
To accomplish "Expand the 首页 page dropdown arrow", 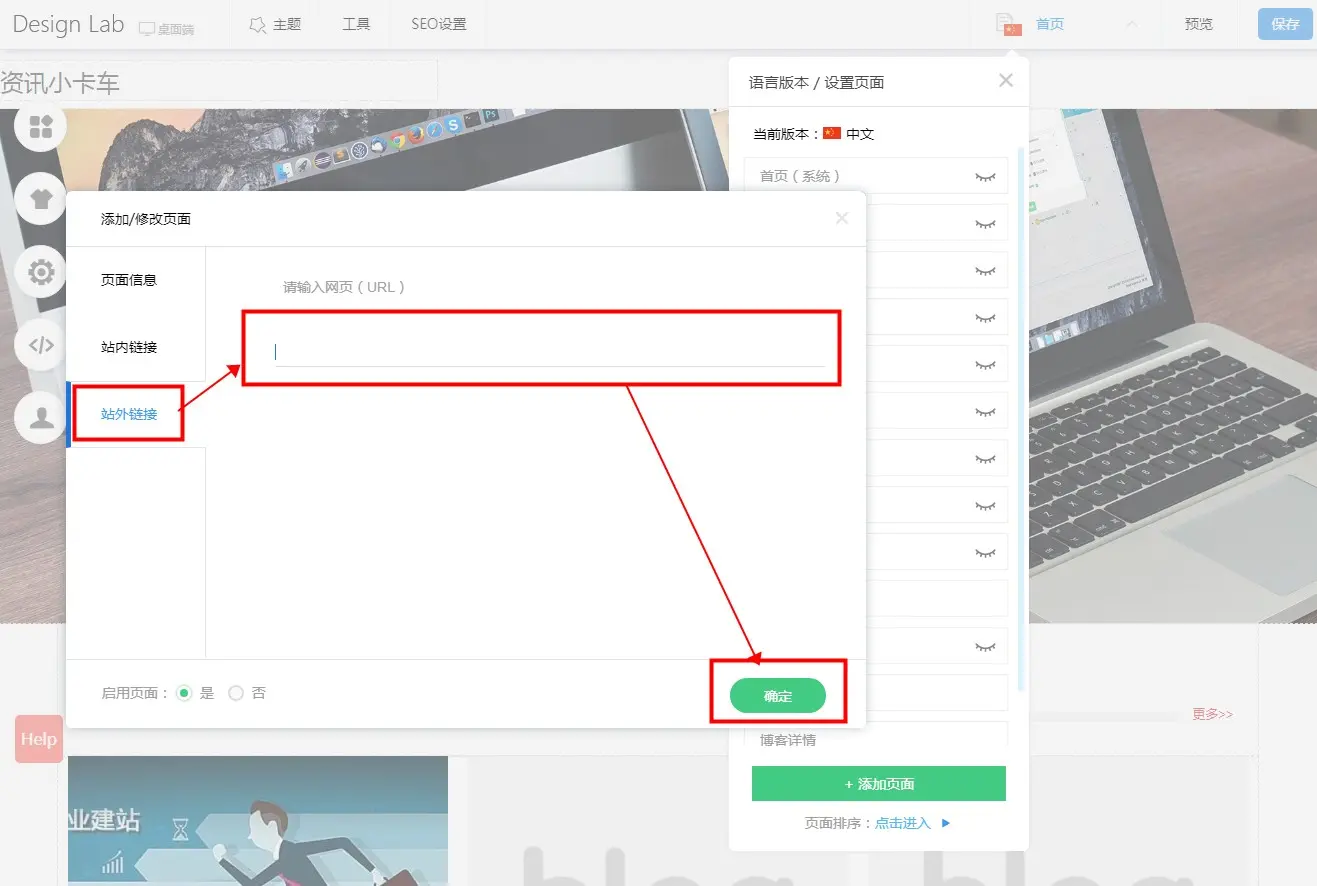I will (x=1131, y=25).
